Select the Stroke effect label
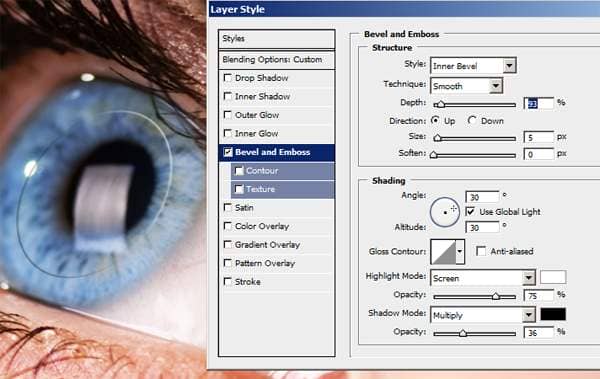Image resolution: width=600 pixels, height=379 pixels. tap(248, 282)
